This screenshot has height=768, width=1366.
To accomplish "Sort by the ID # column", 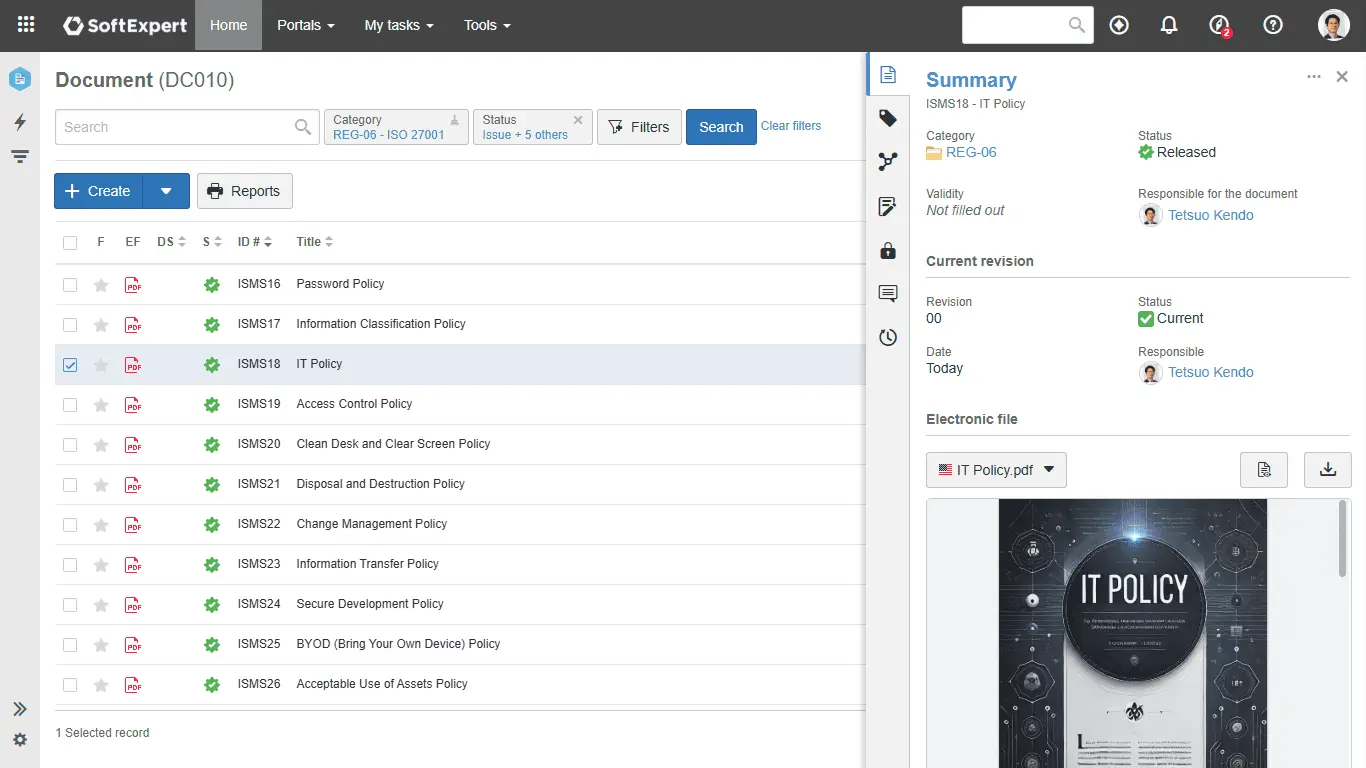I will pyautogui.click(x=255, y=242).
